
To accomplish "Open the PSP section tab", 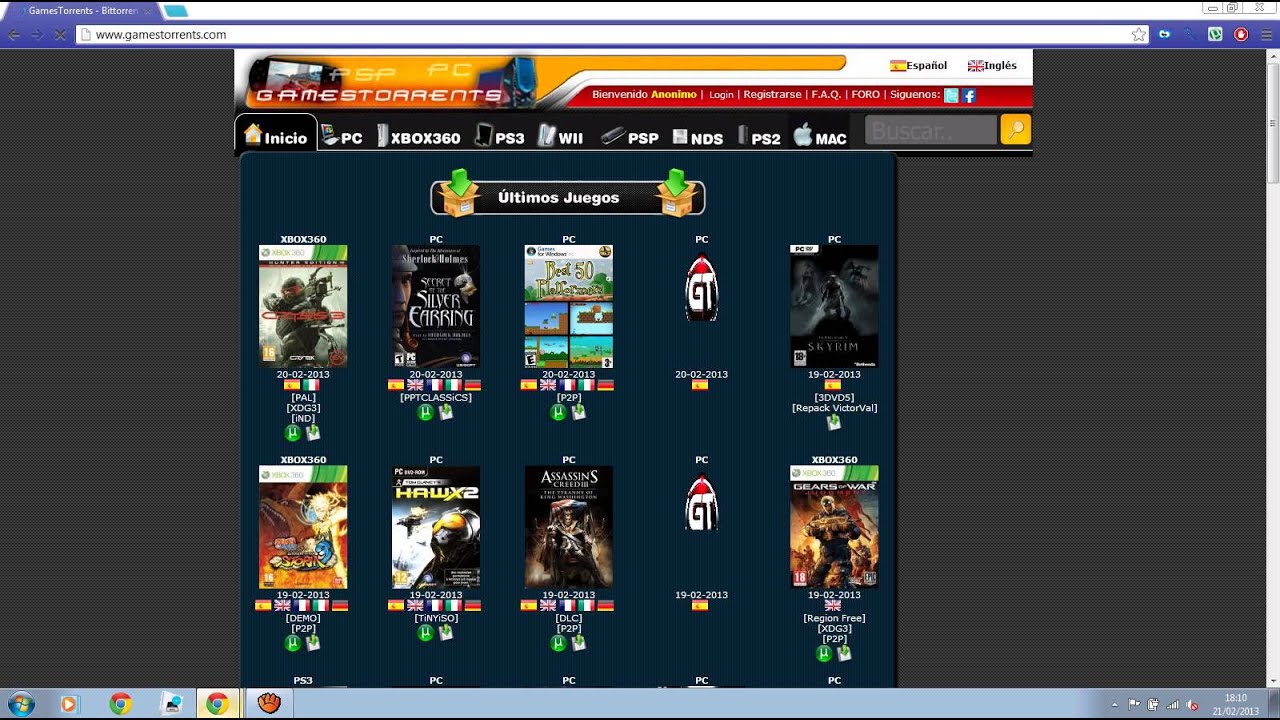I will click(629, 136).
